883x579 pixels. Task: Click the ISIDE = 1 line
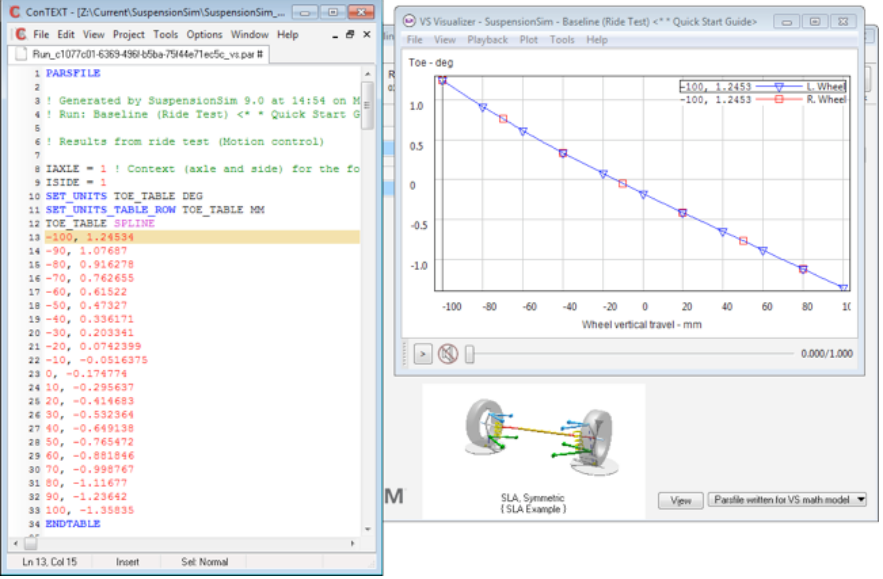pos(76,182)
